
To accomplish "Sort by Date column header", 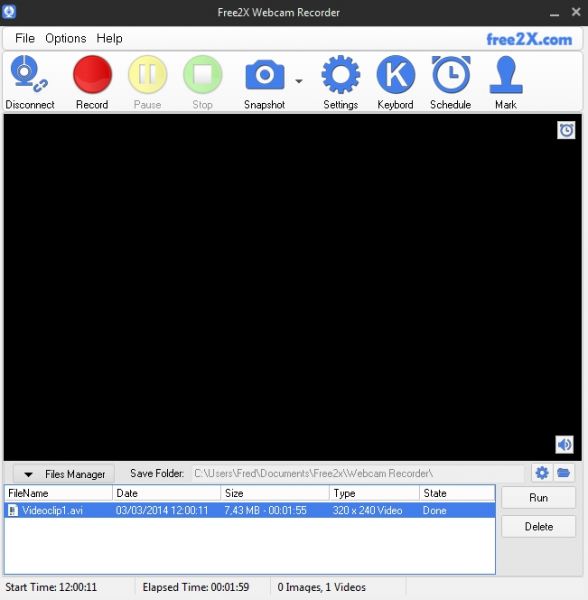I will (x=166, y=493).
